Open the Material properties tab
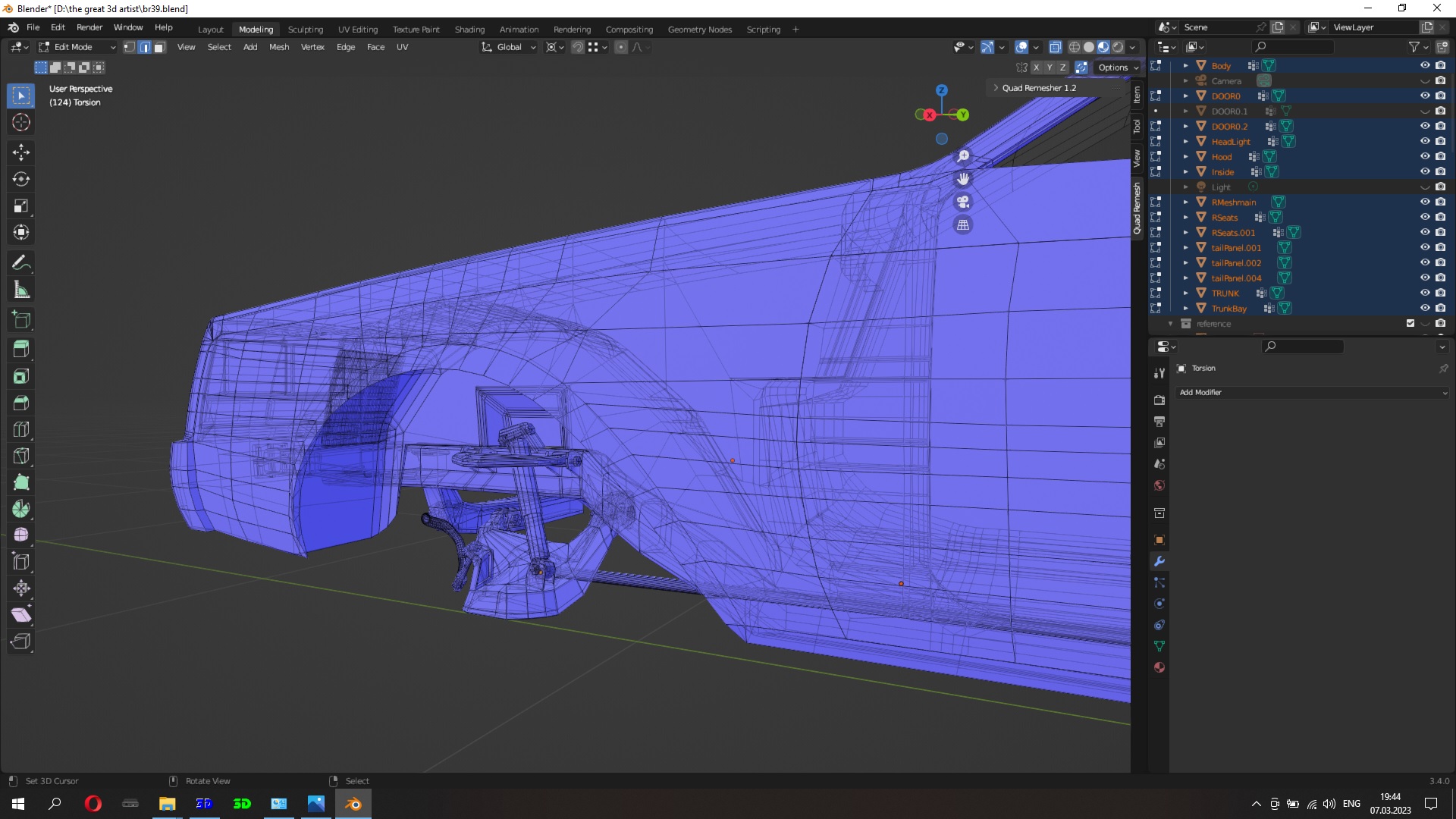 pos(1159,667)
